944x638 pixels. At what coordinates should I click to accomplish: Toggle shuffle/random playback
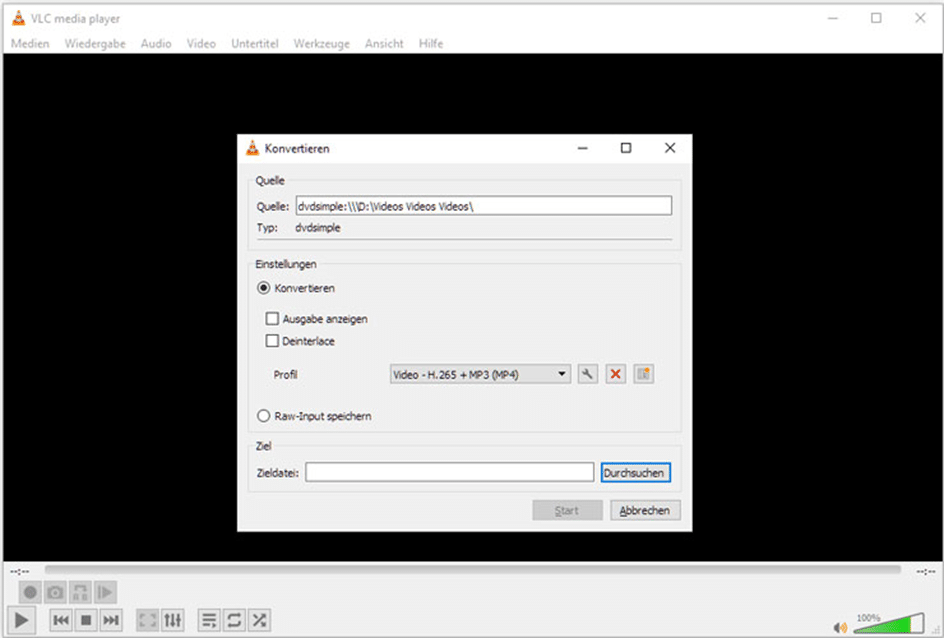[259, 620]
